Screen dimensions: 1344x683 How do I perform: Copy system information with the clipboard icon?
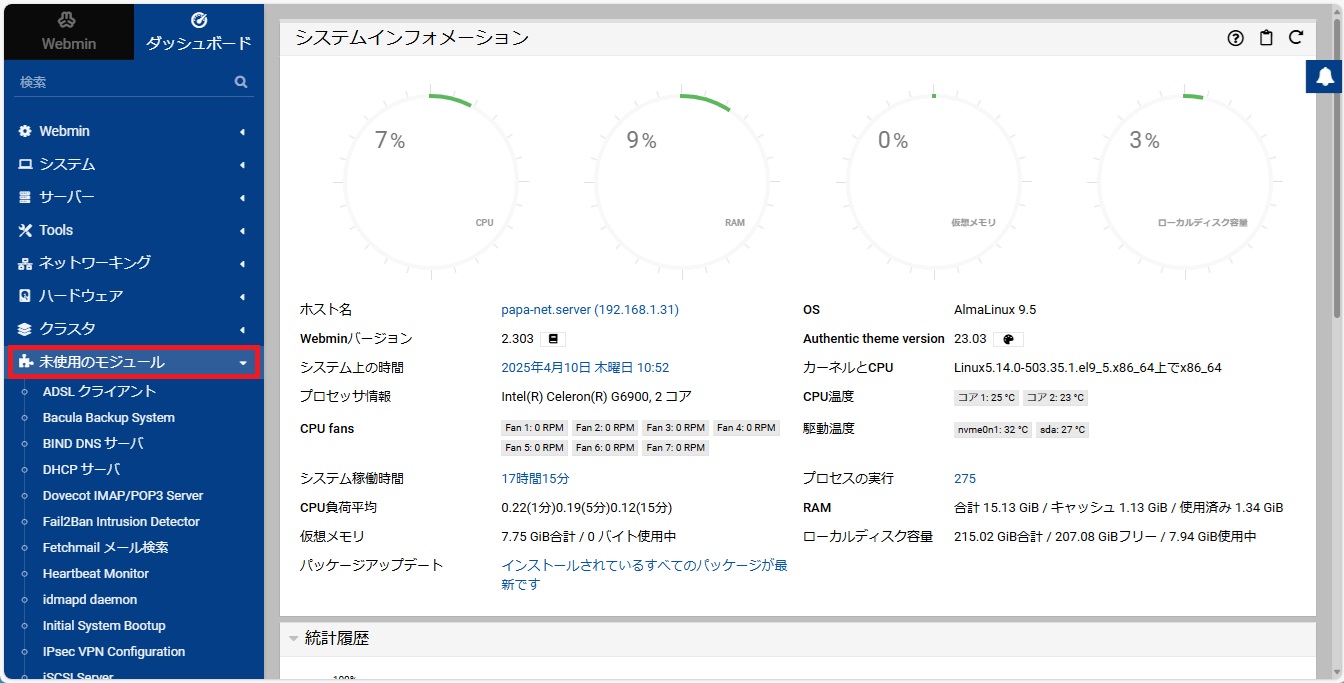1266,38
